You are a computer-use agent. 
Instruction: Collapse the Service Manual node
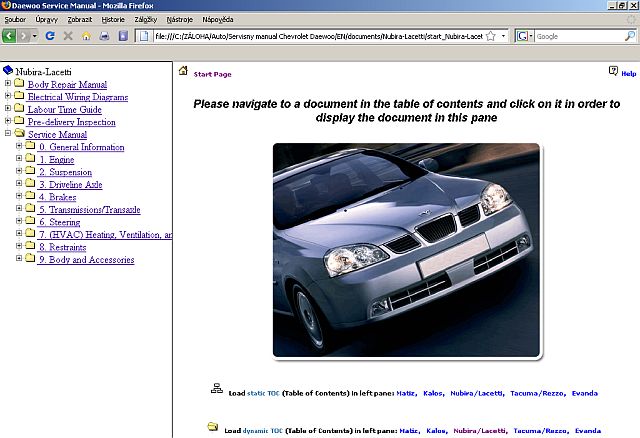point(8,133)
